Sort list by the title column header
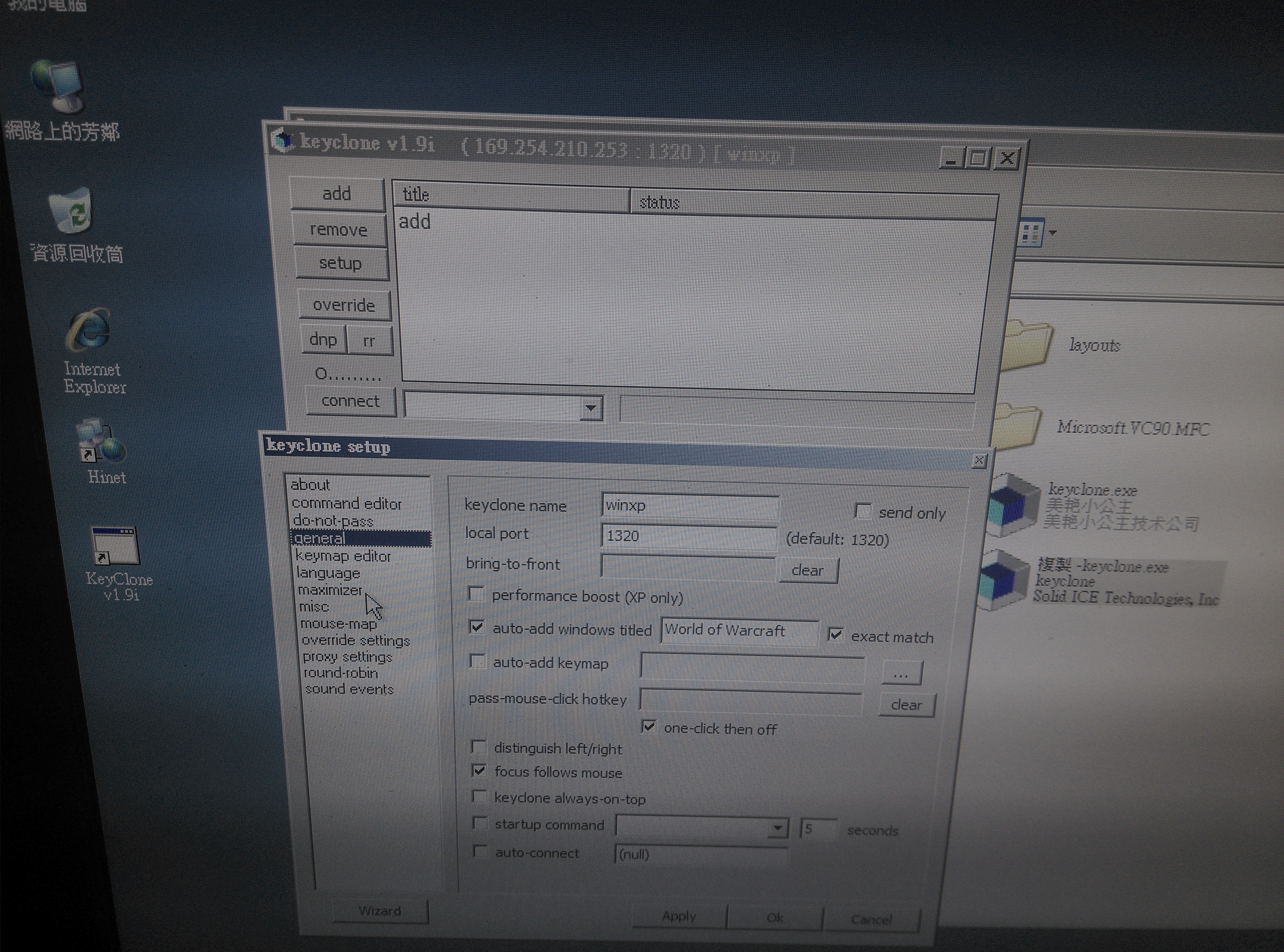Image resolution: width=1284 pixels, height=952 pixels. 512,196
